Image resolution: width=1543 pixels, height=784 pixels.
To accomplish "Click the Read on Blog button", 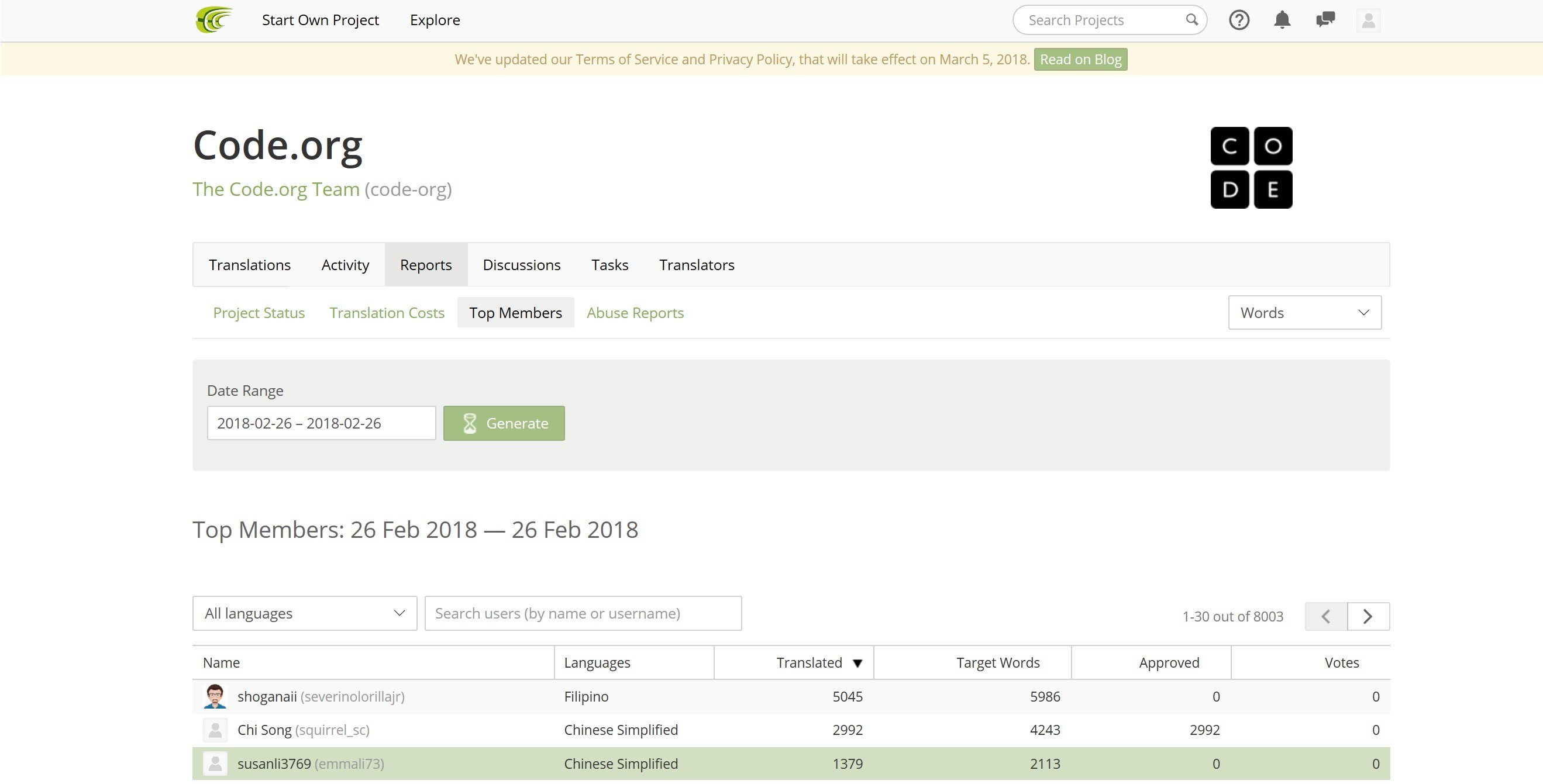I will [1080, 59].
